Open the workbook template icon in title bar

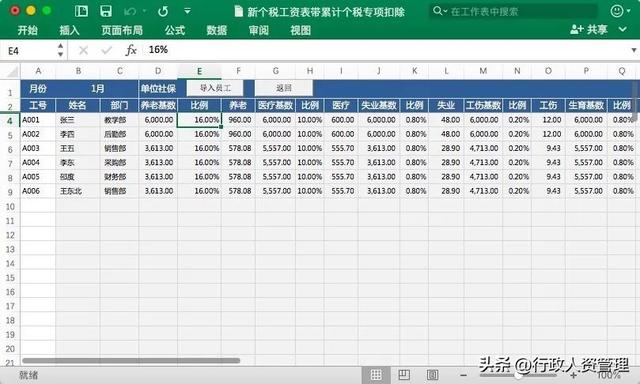pos(81,11)
